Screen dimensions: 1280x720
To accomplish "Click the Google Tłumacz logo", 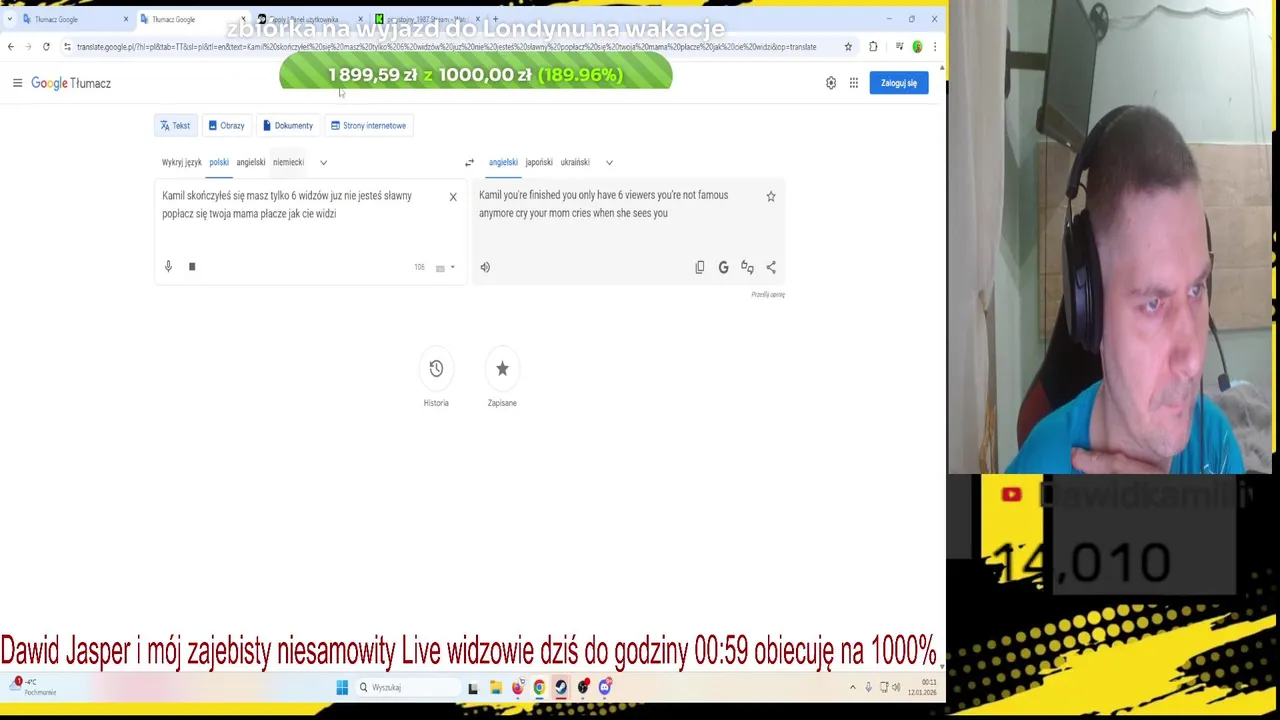I will (71, 83).
